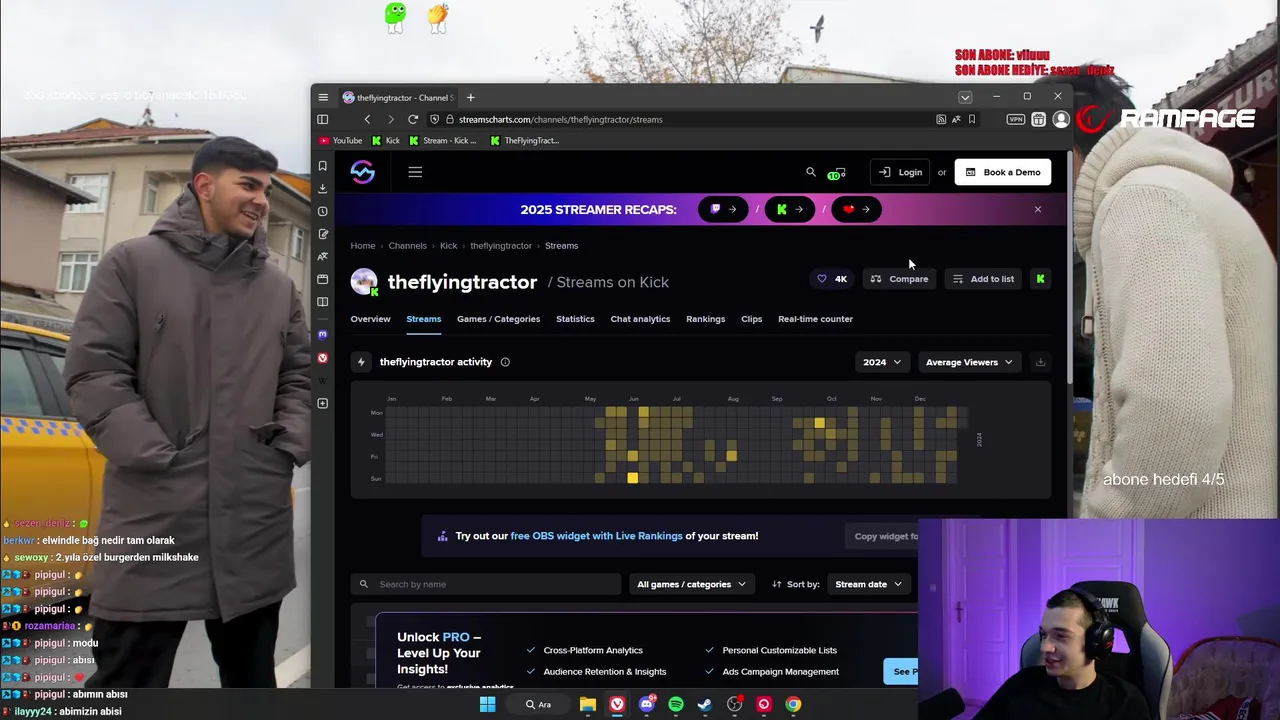Click the Search by name field

click(x=486, y=584)
